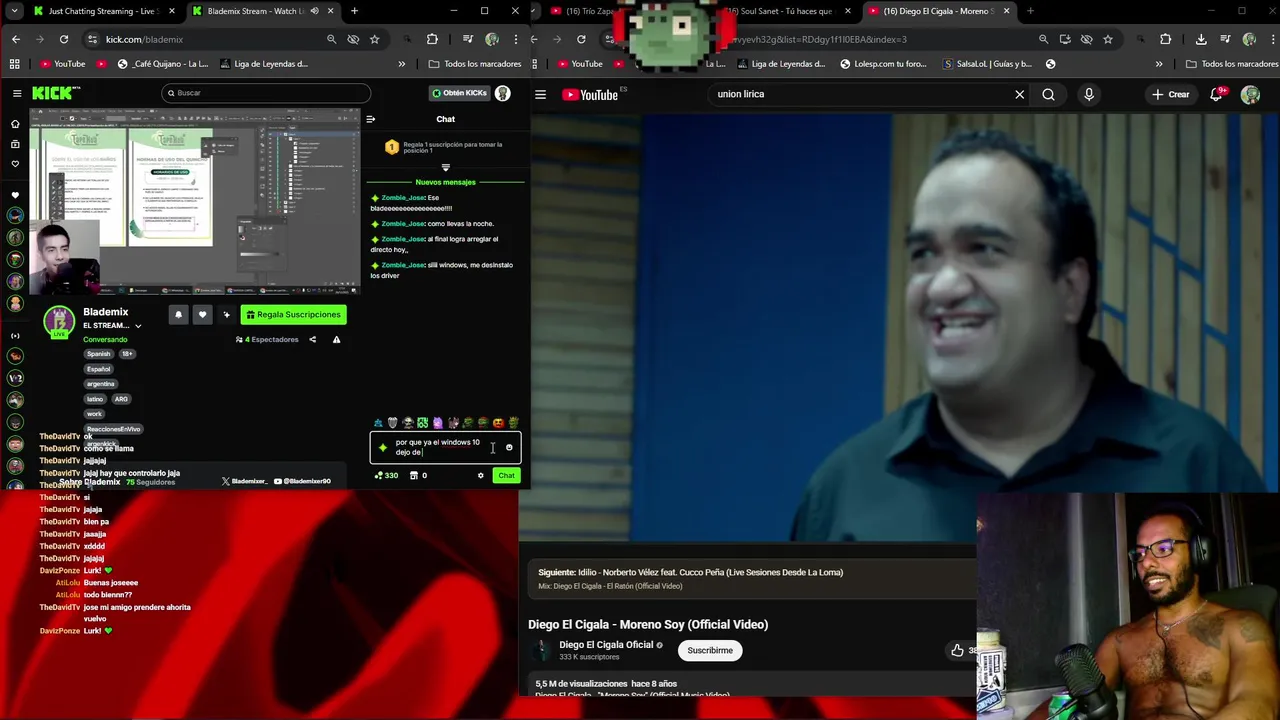Open the Kick user avatar menu
The height and width of the screenshot is (720, 1280).
click(503, 93)
